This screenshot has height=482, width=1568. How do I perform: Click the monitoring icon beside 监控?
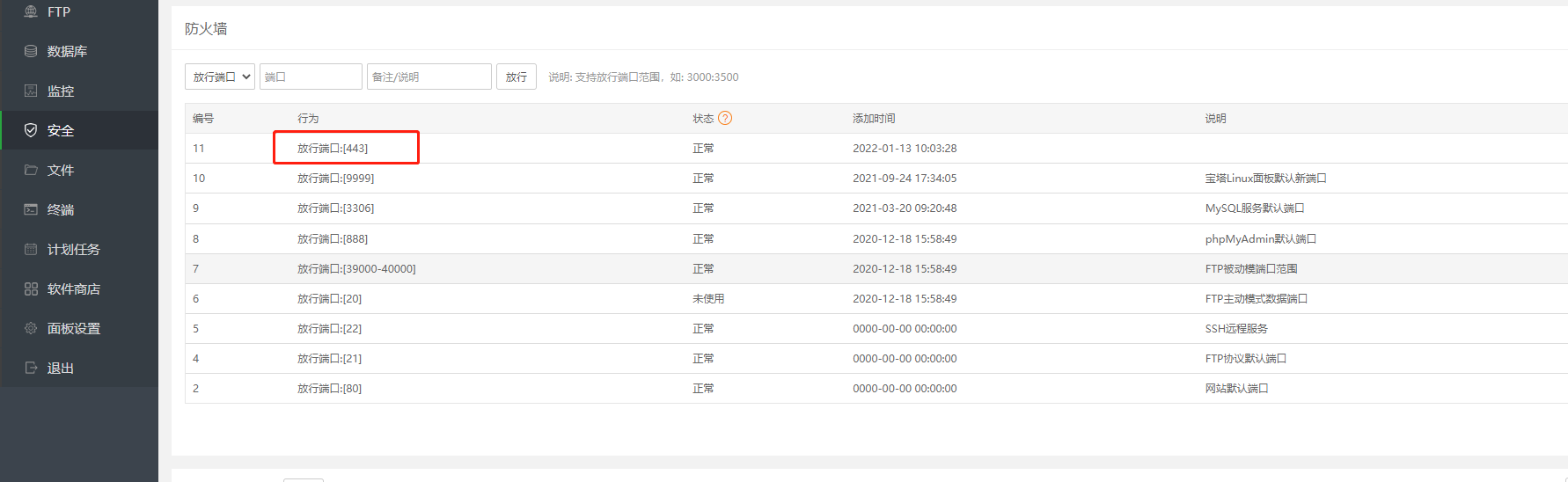point(31,91)
